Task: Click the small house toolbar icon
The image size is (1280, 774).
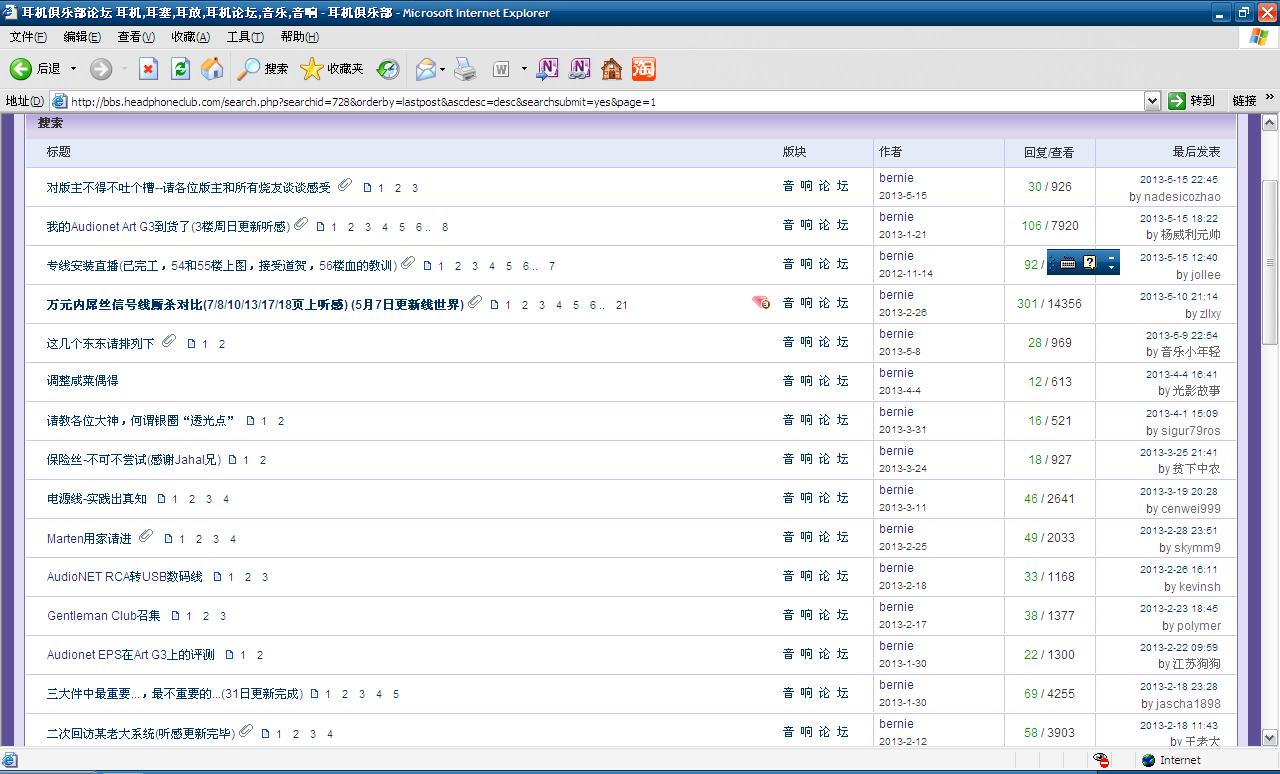Action: pyautogui.click(x=611, y=69)
